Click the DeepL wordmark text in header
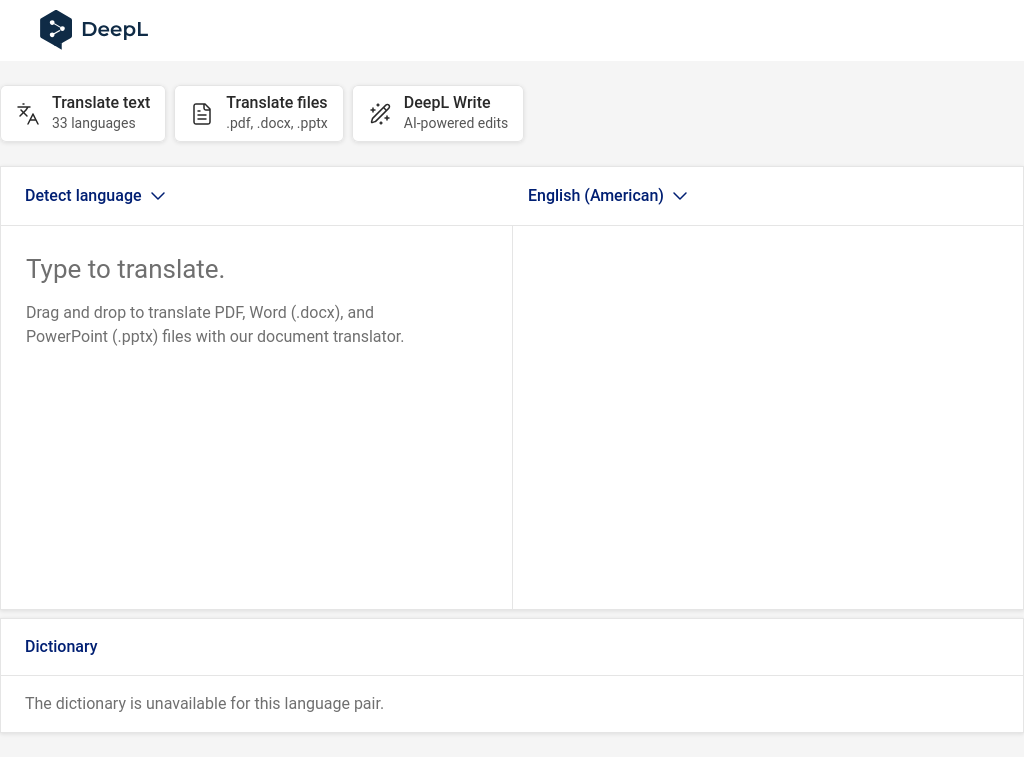The height and width of the screenshot is (768, 1024). [115, 30]
